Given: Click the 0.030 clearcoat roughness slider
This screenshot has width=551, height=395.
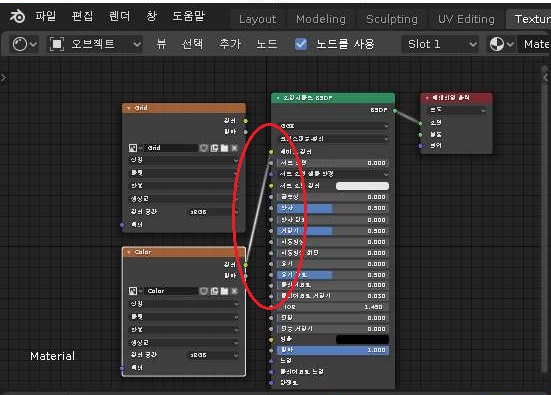Looking at the screenshot, I should point(333,296).
